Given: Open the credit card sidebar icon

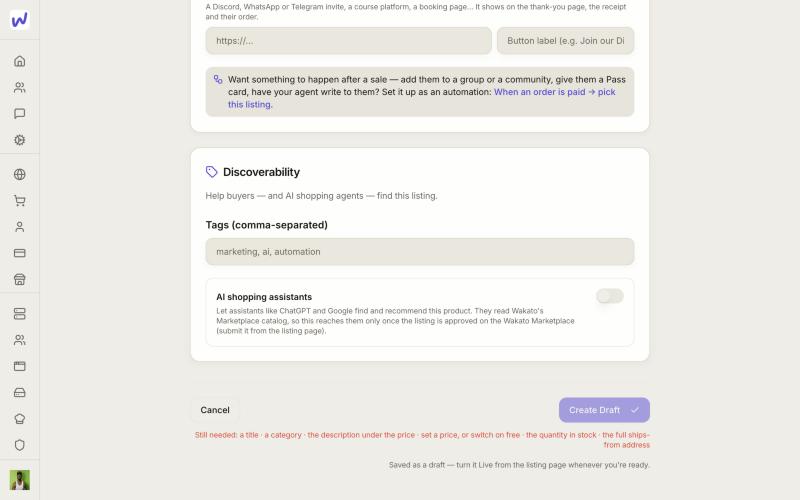Looking at the screenshot, I should [19, 253].
